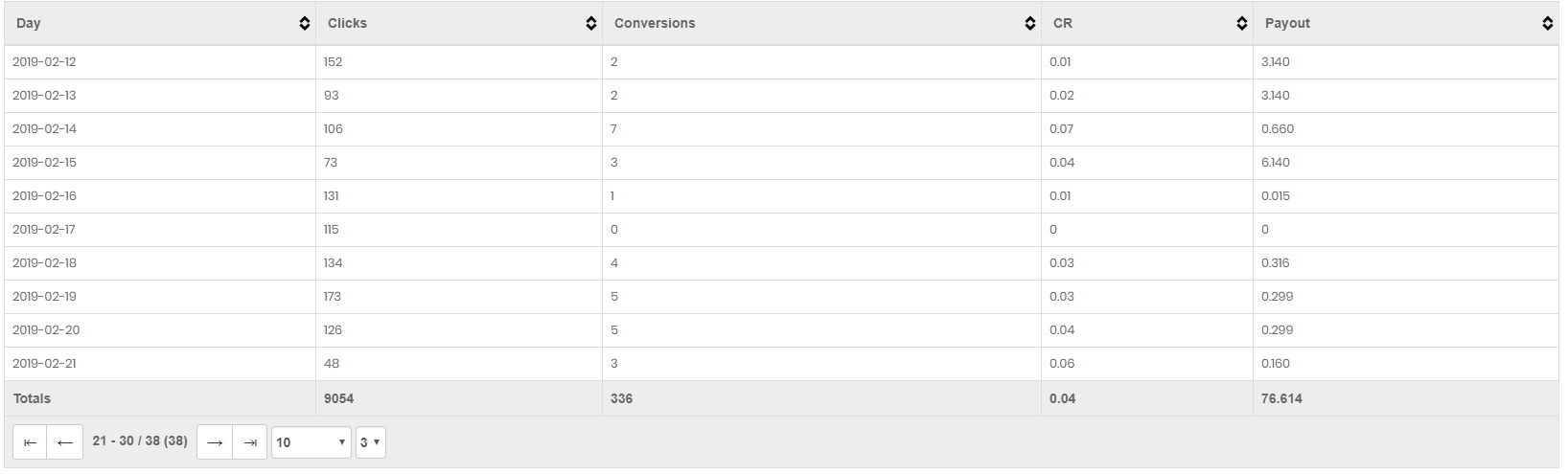Open page number dropdown showing 3
The image size is (1568, 474).
(371, 442)
